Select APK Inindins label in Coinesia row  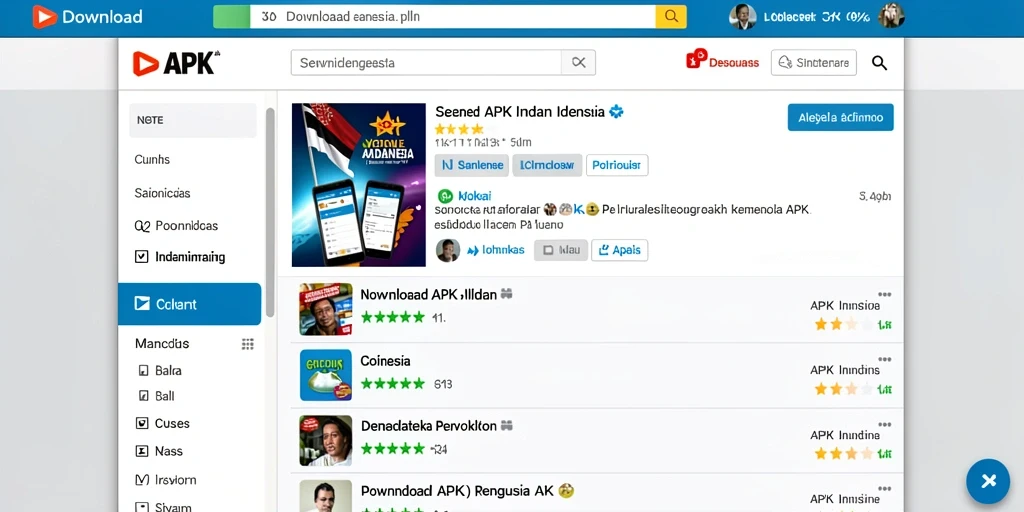click(844, 370)
